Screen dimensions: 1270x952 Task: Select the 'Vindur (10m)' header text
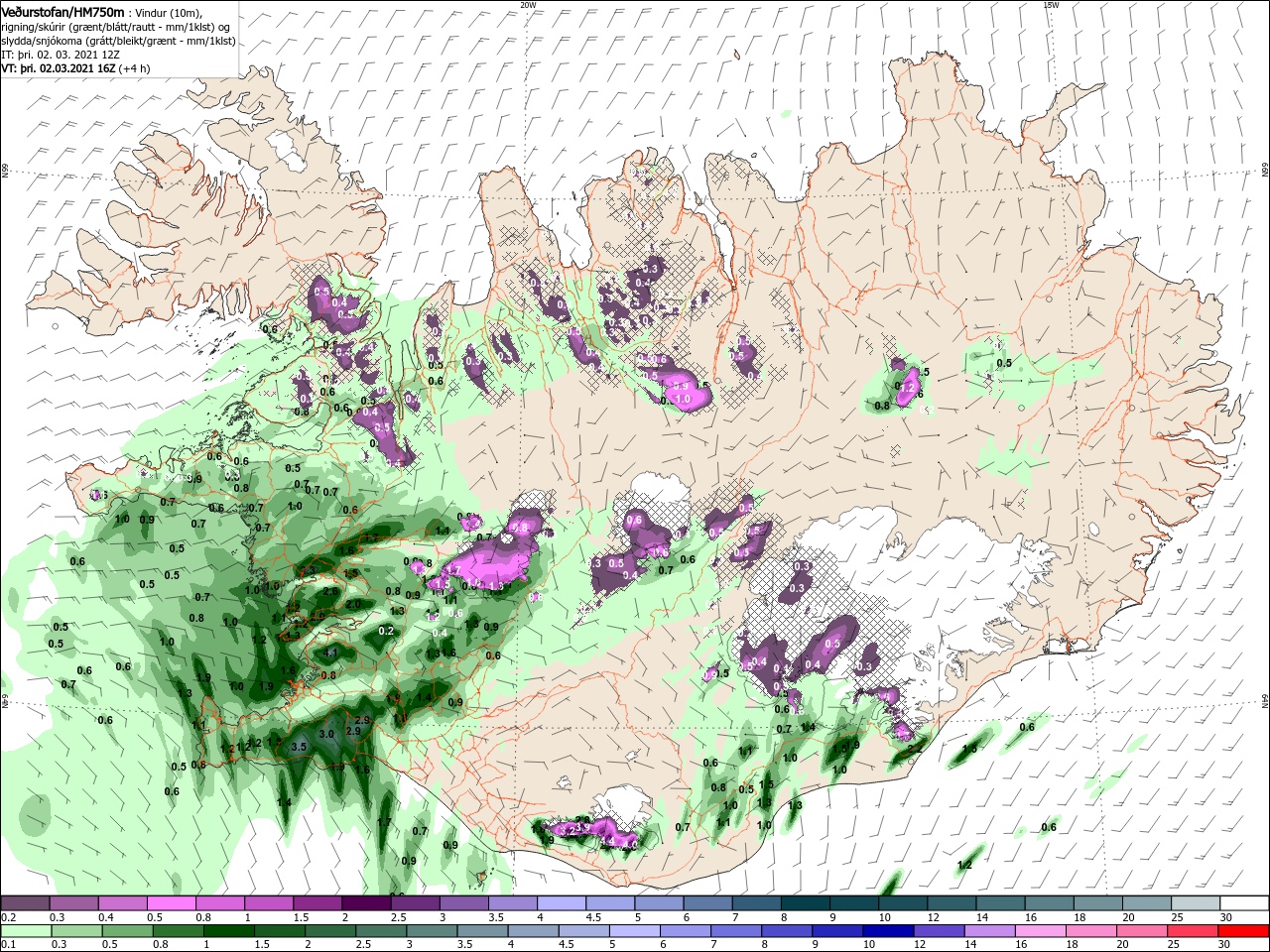pos(168,12)
